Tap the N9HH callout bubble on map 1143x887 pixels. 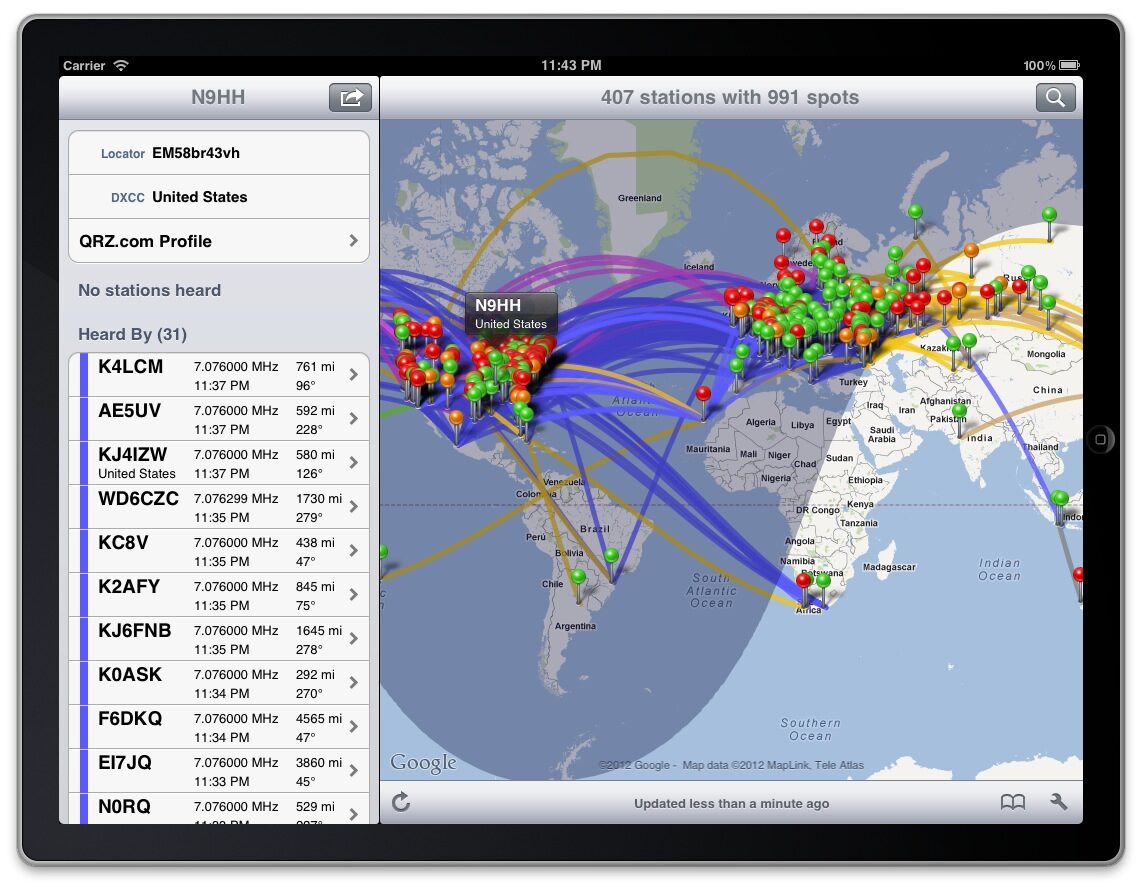click(x=511, y=313)
